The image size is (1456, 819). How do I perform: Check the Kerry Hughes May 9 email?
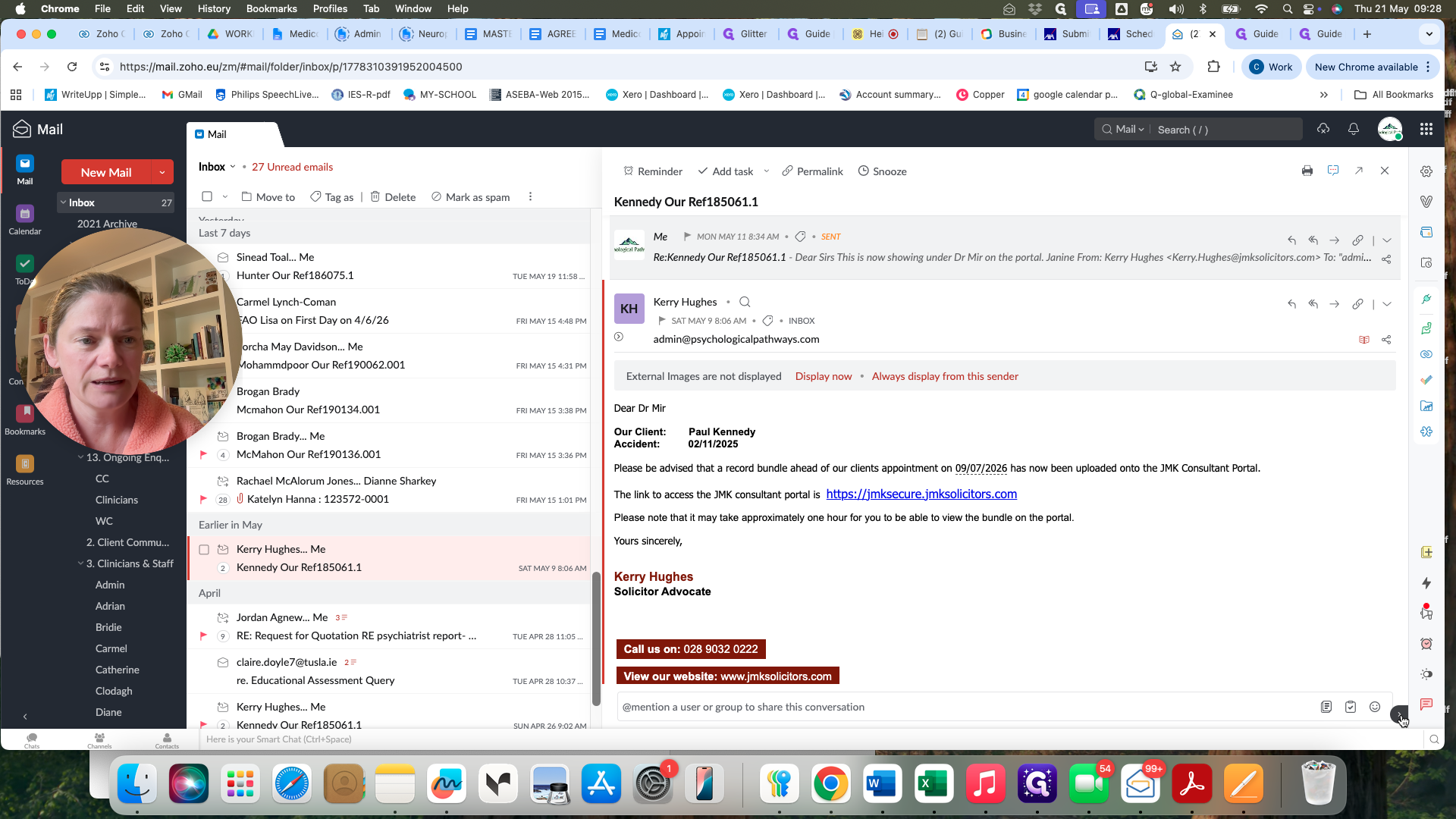[204, 550]
